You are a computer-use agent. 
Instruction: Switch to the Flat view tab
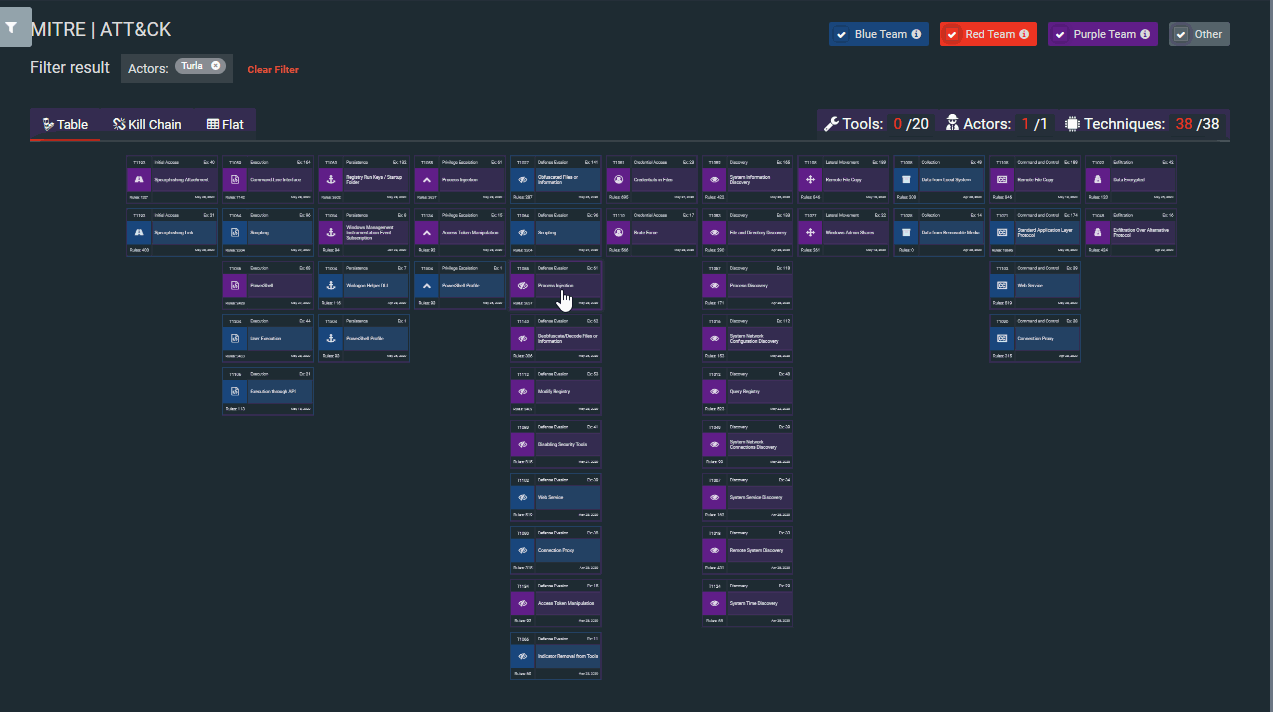[225, 125]
